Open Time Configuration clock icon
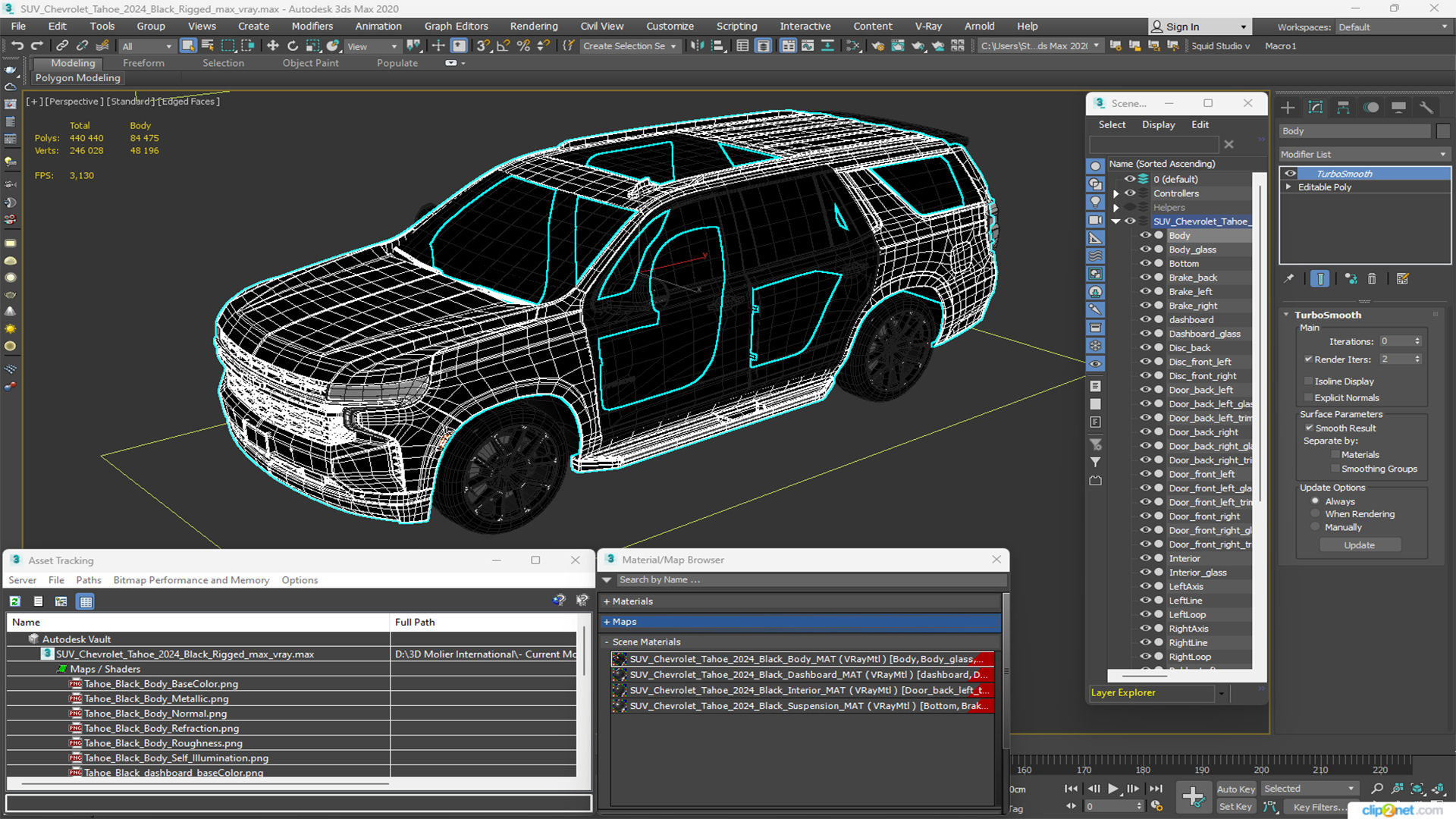Screen dimensions: 1456x819 click(x=1156, y=806)
